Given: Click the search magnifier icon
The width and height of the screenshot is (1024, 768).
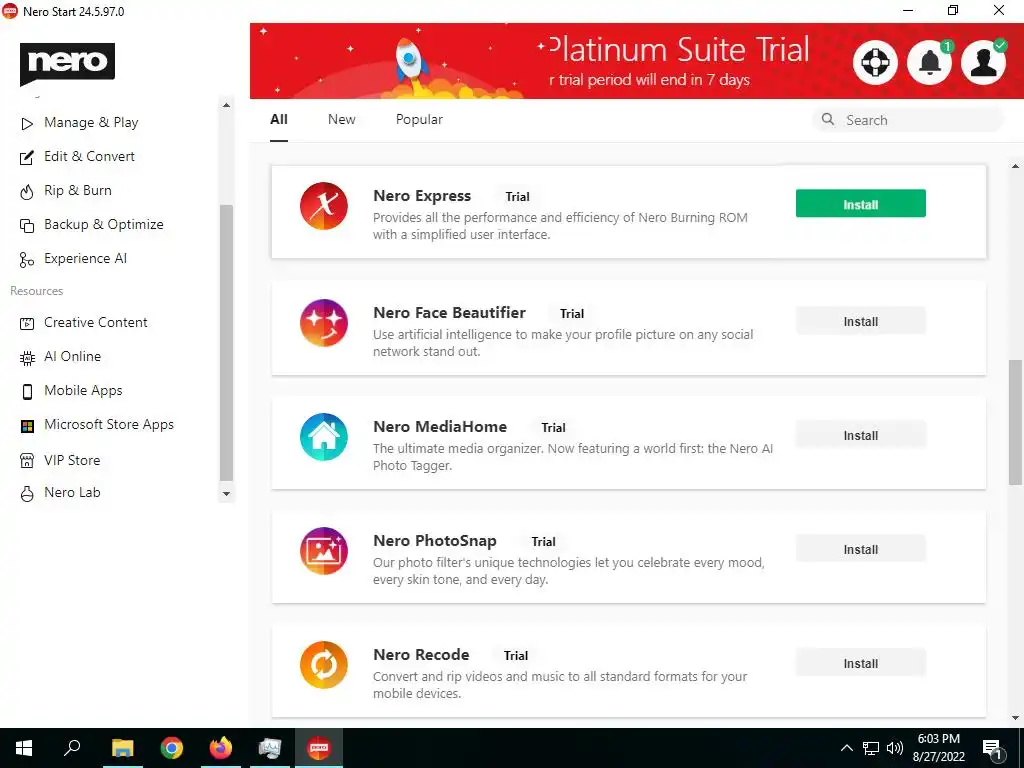Looking at the screenshot, I should (828, 119).
